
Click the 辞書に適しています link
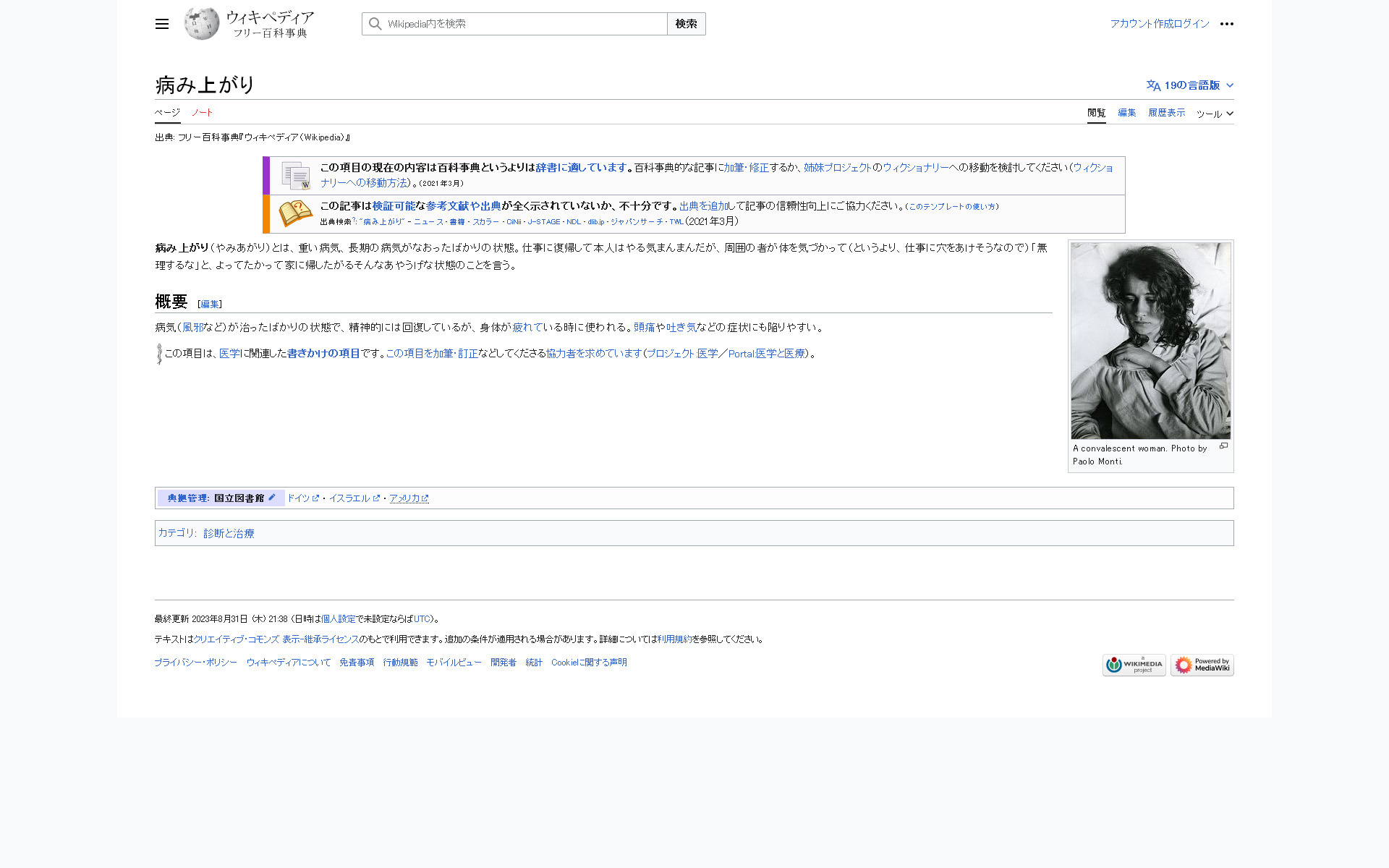tap(581, 168)
